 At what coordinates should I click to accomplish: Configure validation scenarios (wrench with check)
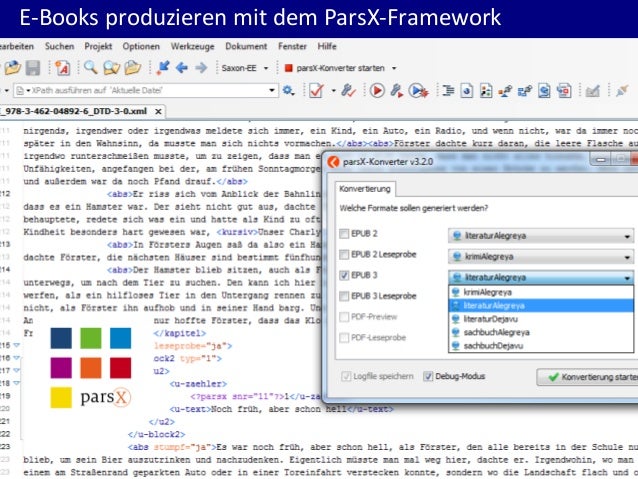coord(348,90)
